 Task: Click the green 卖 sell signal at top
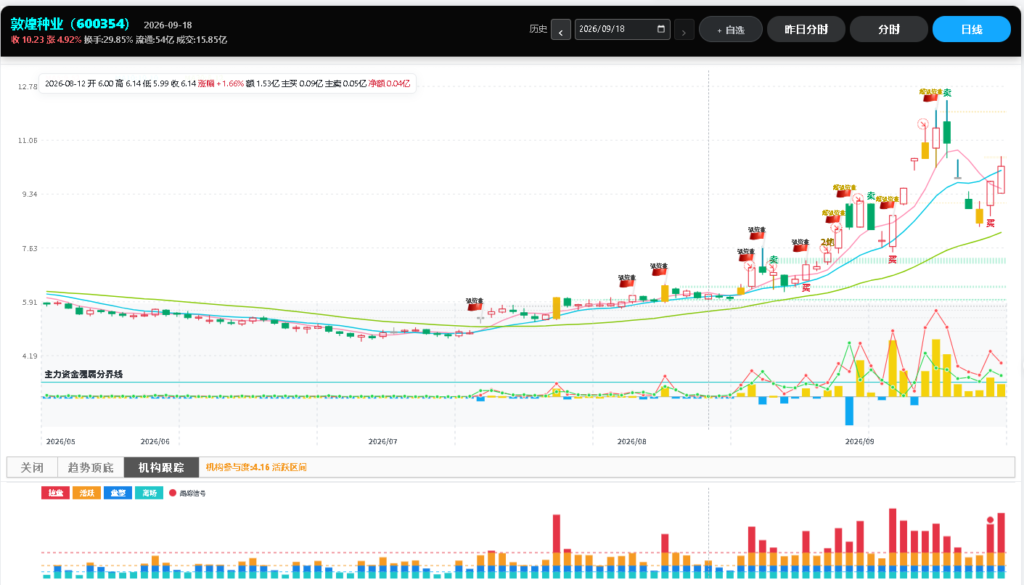[947, 93]
